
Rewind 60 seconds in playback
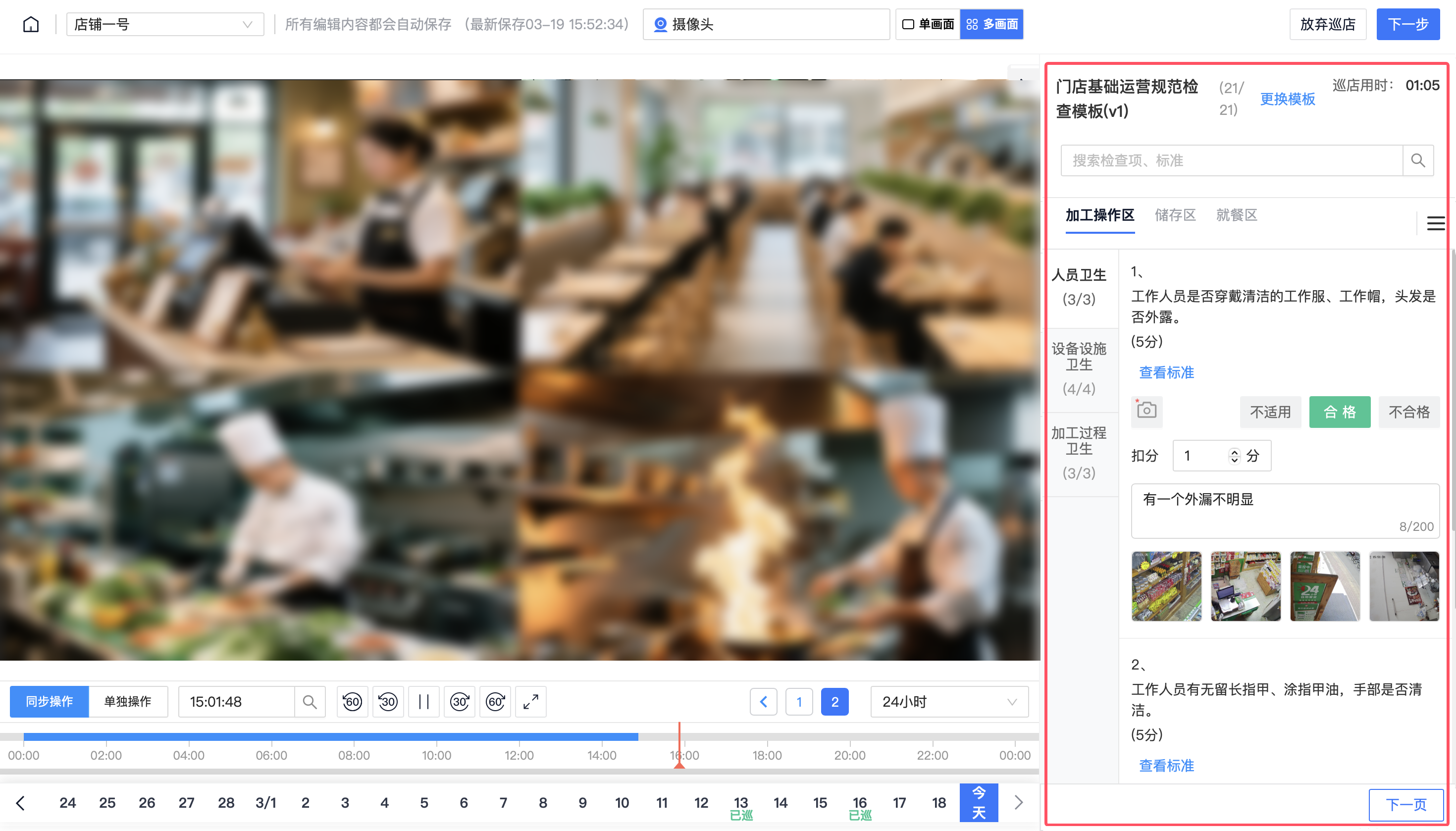[352, 701]
